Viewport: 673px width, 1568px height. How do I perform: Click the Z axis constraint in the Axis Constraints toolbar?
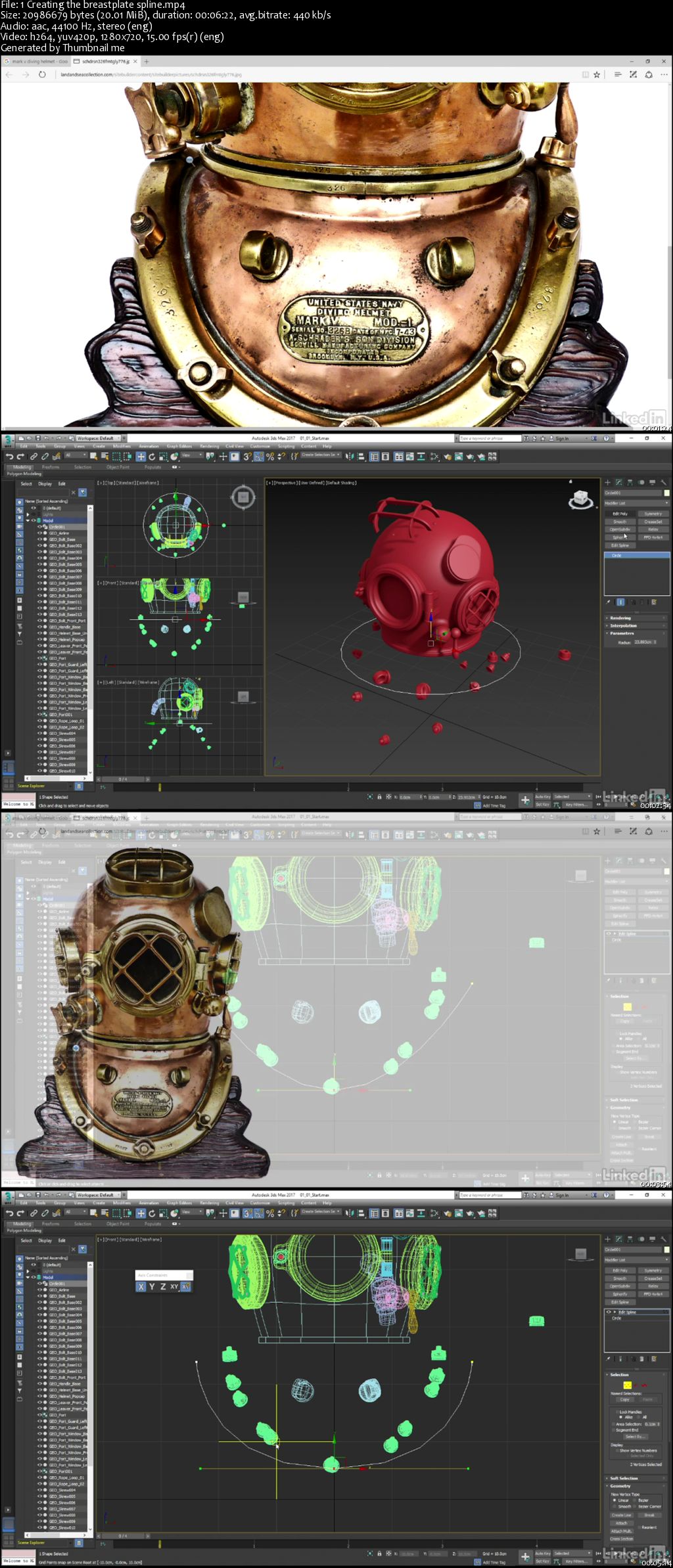(163, 1286)
